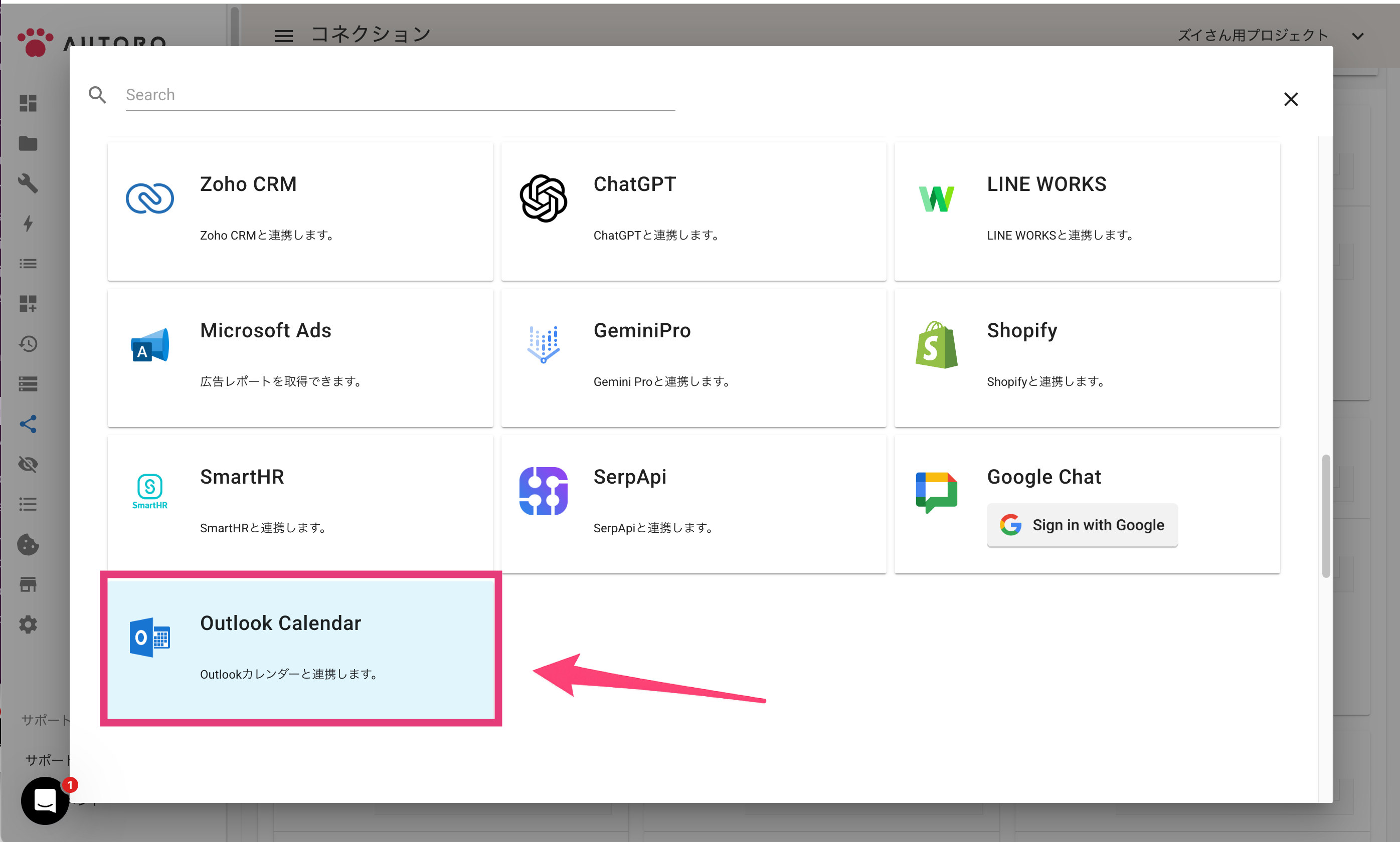
Task: Choose the Shopify title
Action: pos(1021,330)
